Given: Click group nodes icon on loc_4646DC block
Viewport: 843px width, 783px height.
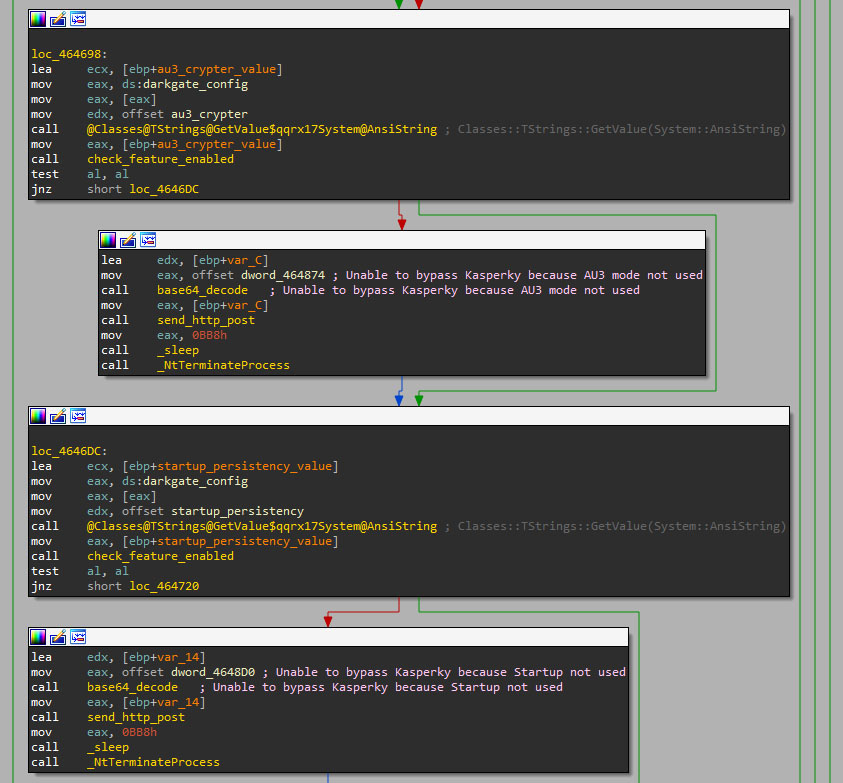Looking at the screenshot, I should [x=78, y=416].
